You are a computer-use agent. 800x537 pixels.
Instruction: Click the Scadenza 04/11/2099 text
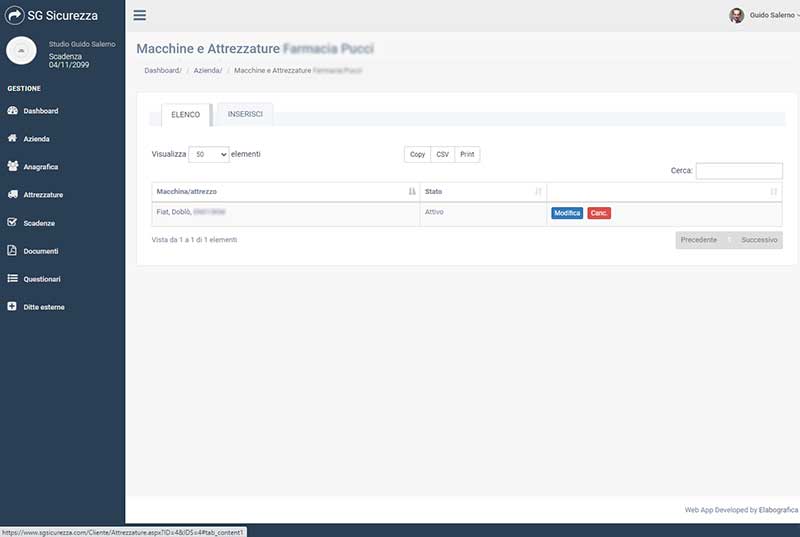[x=69, y=61]
